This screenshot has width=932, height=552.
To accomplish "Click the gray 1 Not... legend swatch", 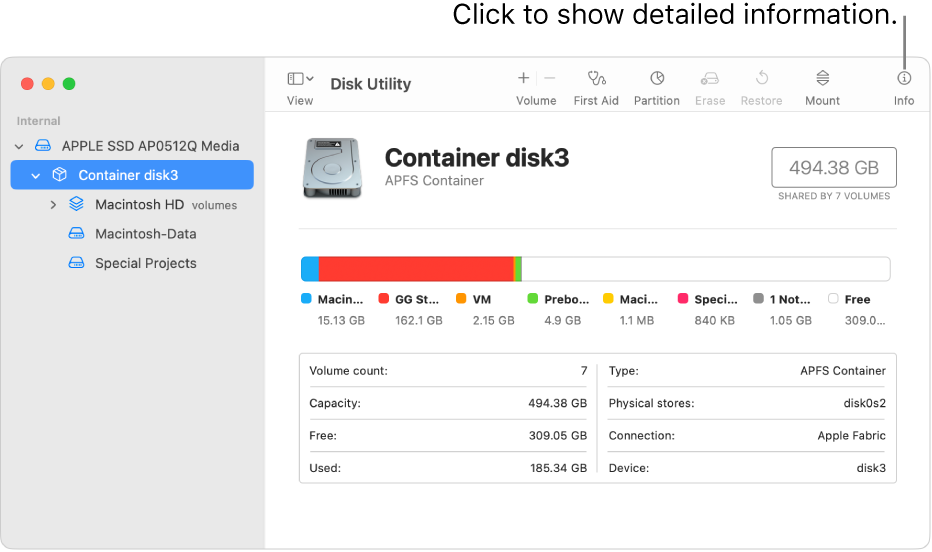I will point(758,298).
